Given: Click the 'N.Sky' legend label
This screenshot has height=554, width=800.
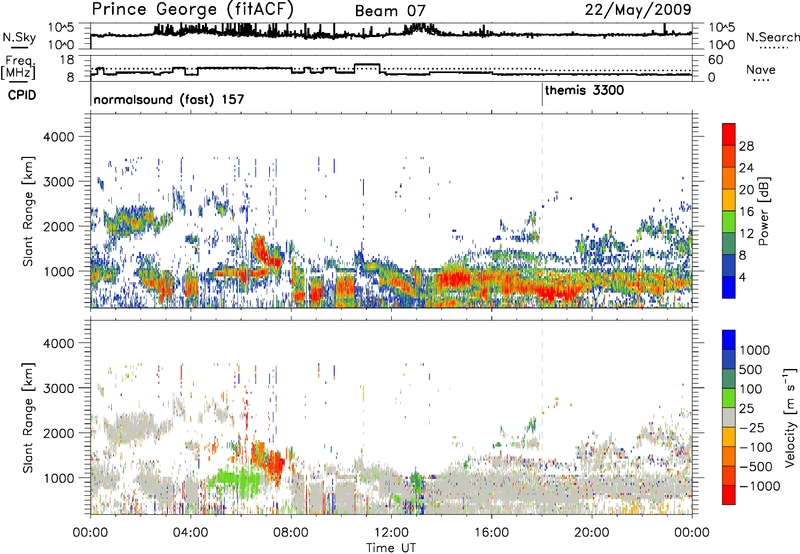Looking at the screenshot, I should (19, 37).
